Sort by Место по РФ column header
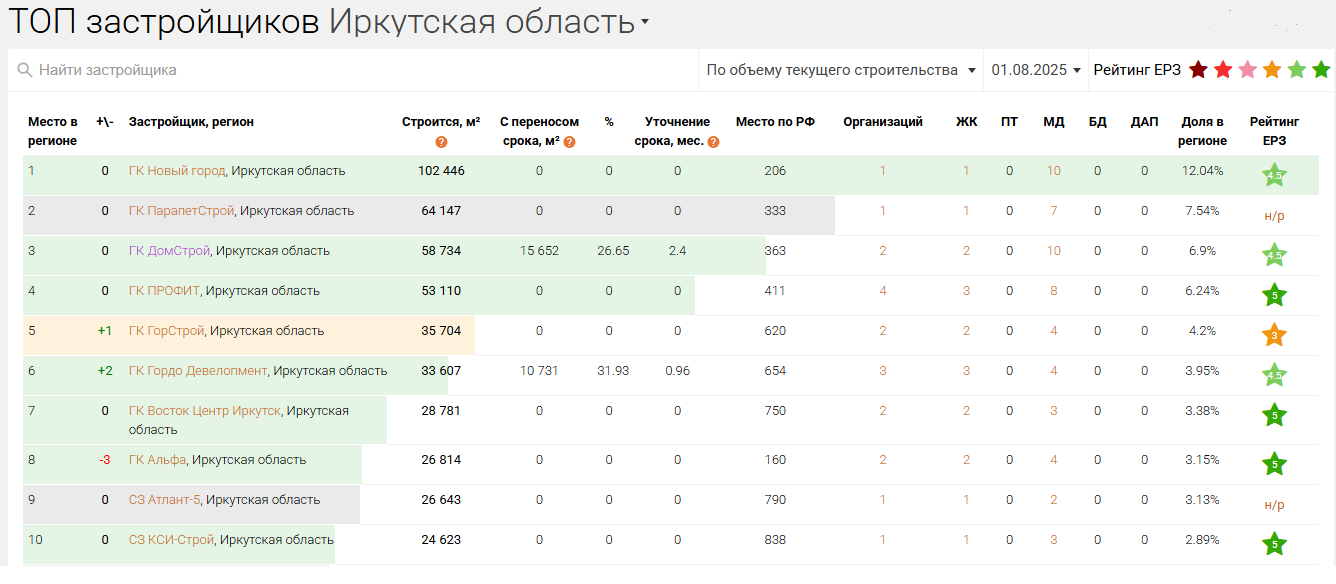1336x584 pixels. pyautogui.click(x=775, y=122)
